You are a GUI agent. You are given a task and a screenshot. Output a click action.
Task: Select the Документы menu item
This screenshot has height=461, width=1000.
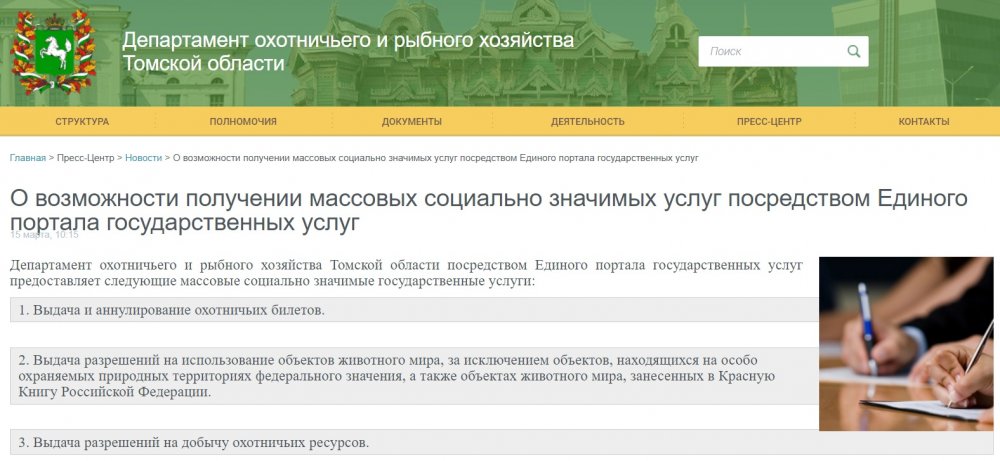coord(411,122)
